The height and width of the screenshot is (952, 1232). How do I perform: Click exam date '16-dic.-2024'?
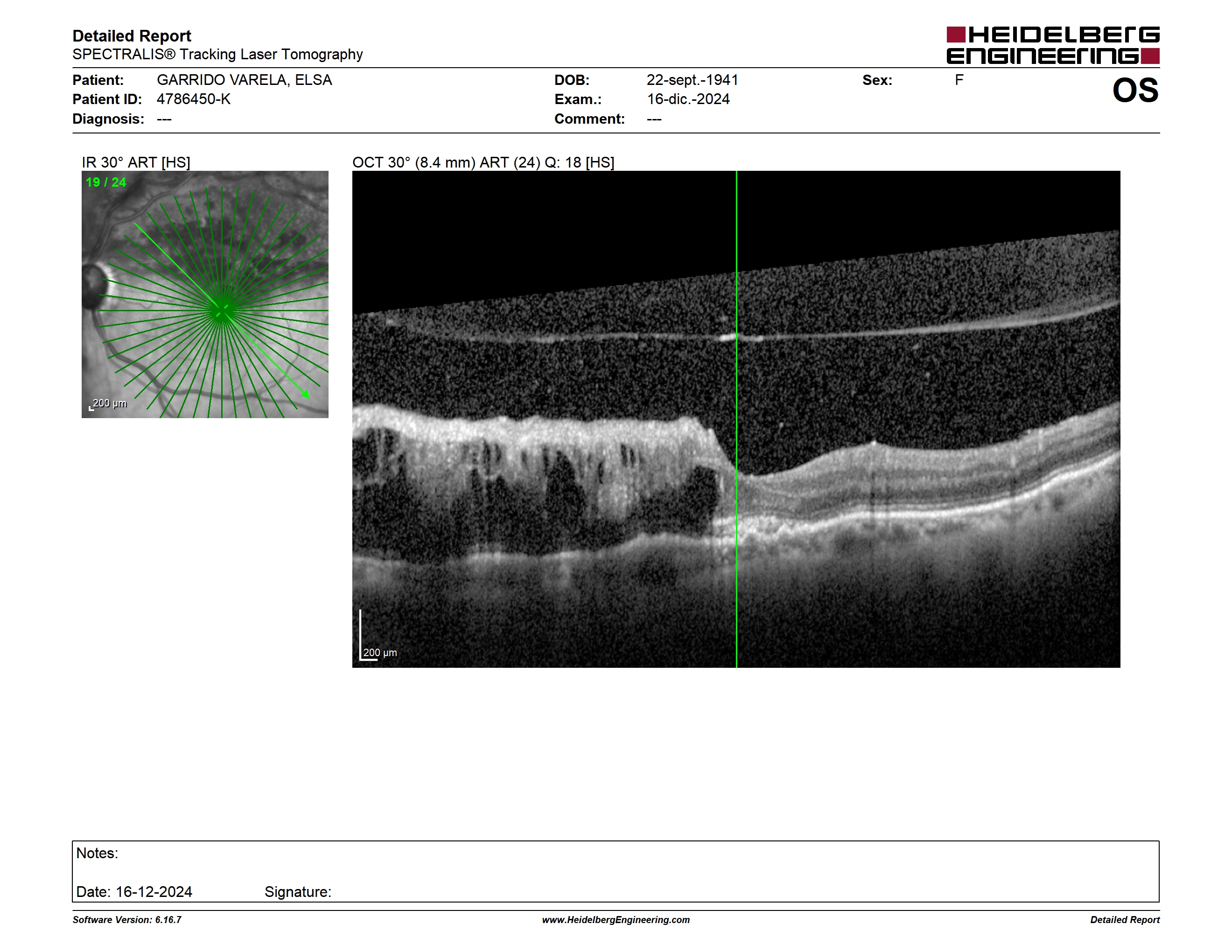pyautogui.click(x=688, y=99)
